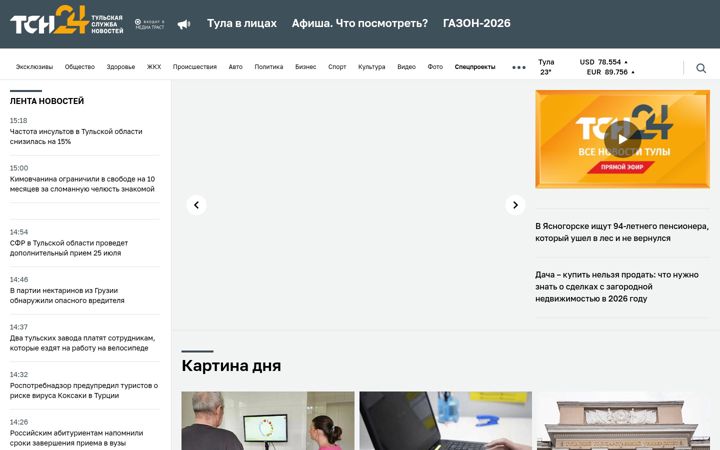Image resolution: width=720 pixels, height=450 pixels.
Task: Open the search magnifier icon
Action: pos(701,68)
